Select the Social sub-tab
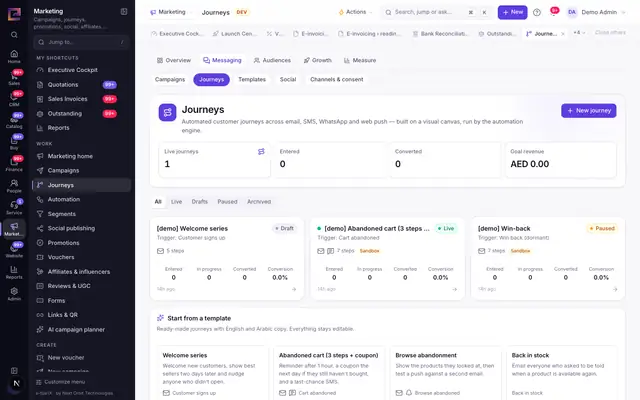 click(288, 80)
